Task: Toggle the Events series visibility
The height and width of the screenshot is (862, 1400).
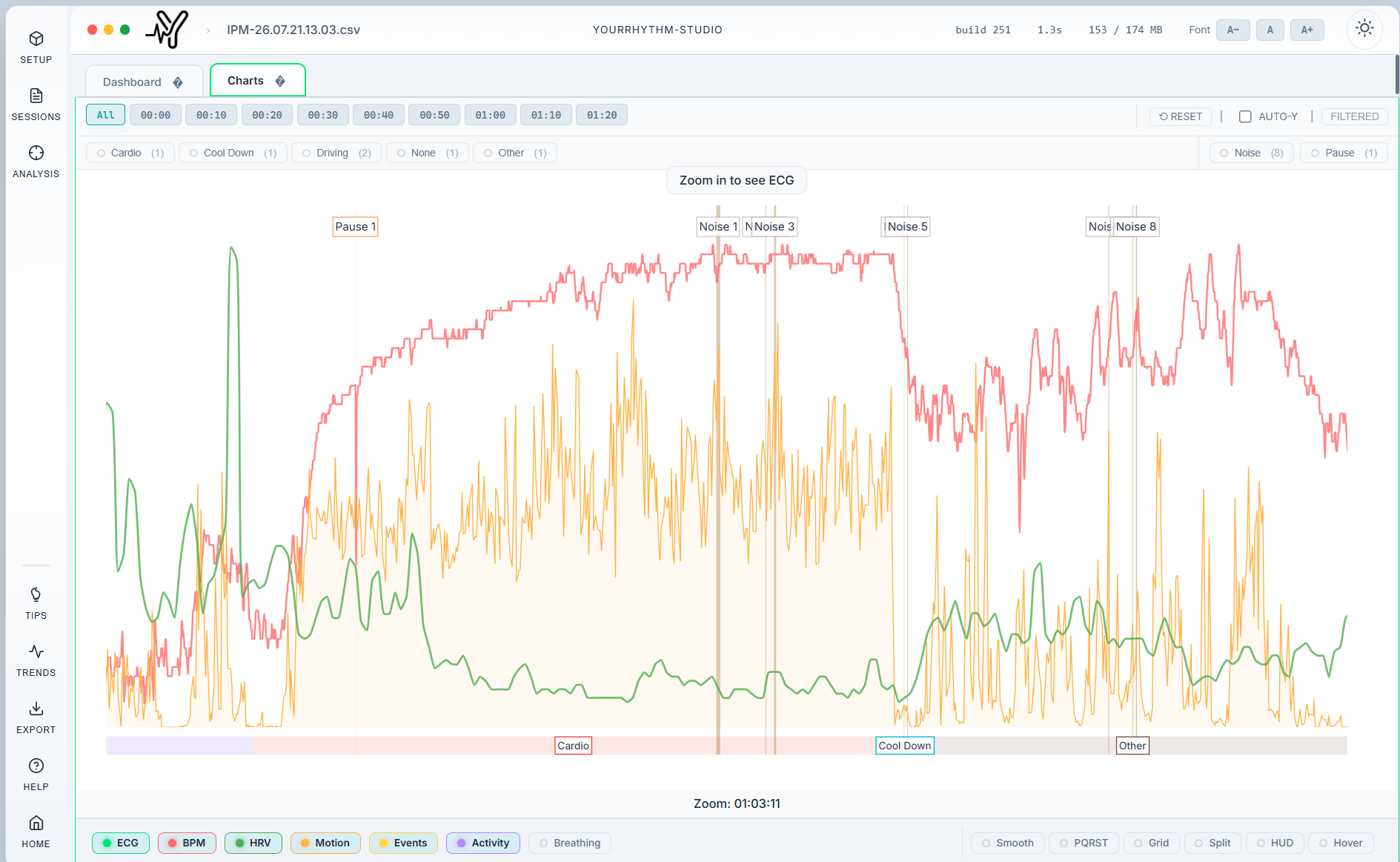Action: point(403,843)
